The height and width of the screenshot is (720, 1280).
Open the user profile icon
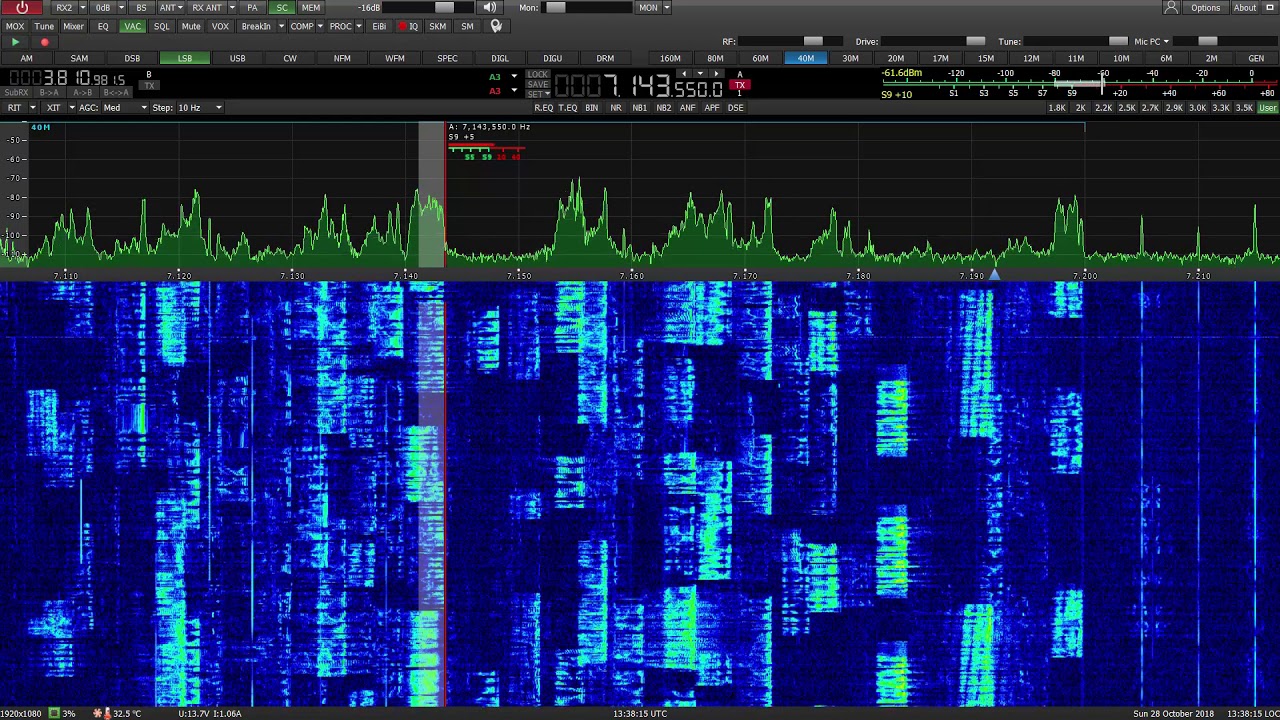pyautogui.click(x=1171, y=8)
